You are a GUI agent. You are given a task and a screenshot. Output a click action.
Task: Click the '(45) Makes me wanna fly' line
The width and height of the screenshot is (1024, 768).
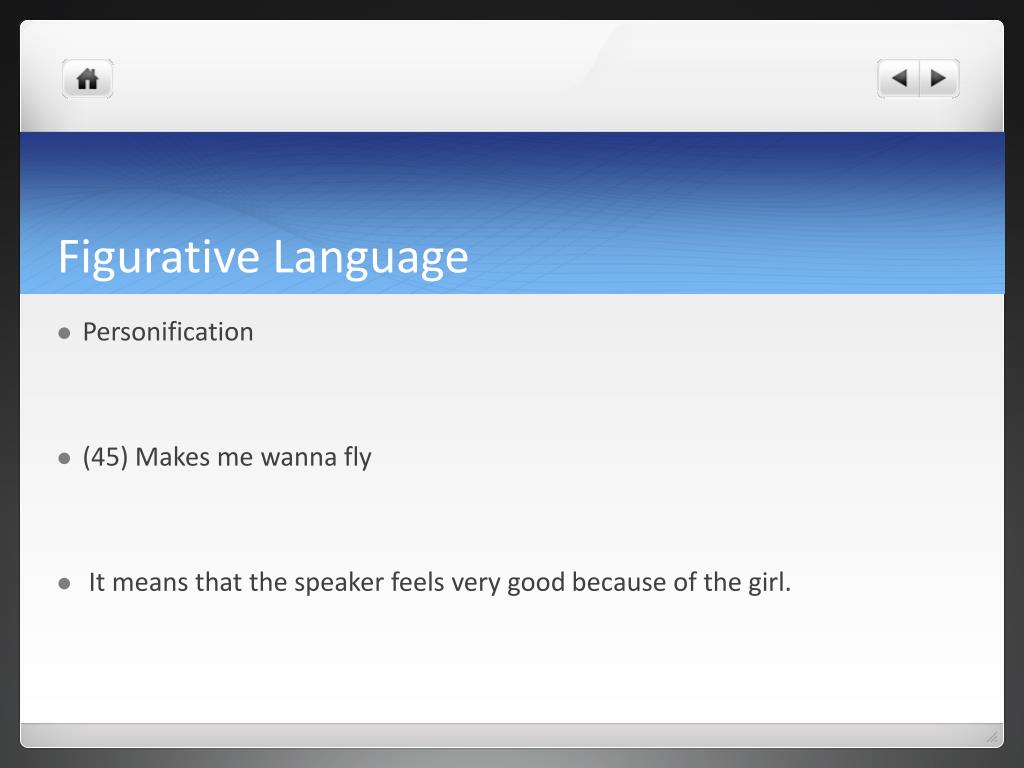tap(227, 457)
